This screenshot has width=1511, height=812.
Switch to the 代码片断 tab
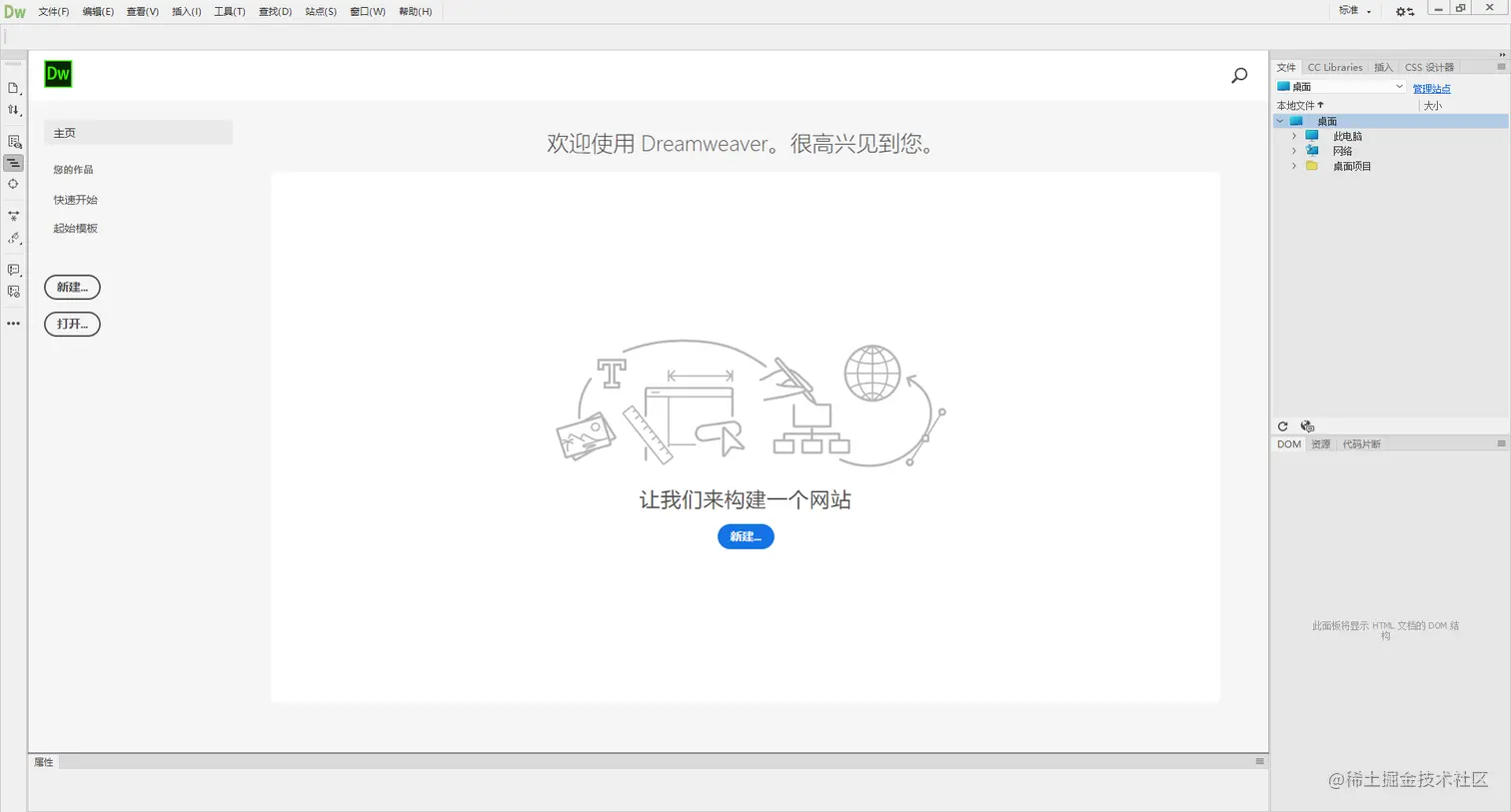point(1362,443)
